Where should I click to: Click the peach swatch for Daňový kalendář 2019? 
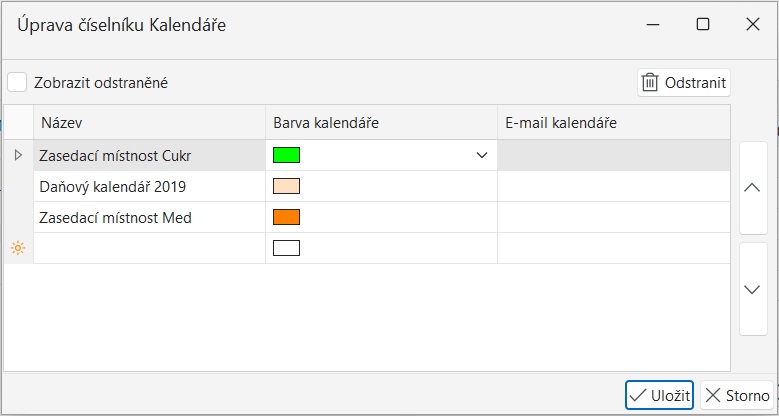(286, 186)
